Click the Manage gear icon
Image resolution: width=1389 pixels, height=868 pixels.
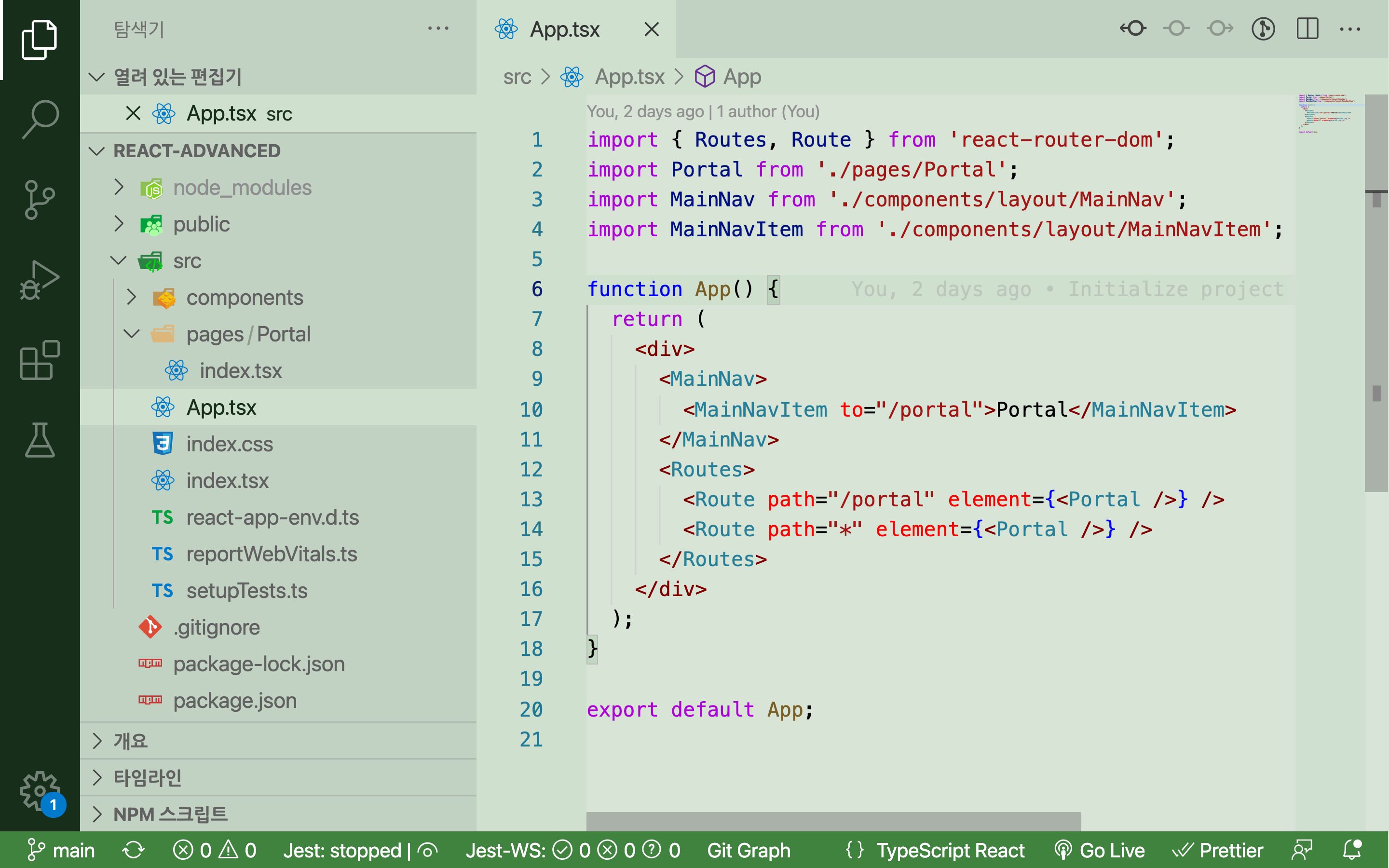(x=40, y=790)
